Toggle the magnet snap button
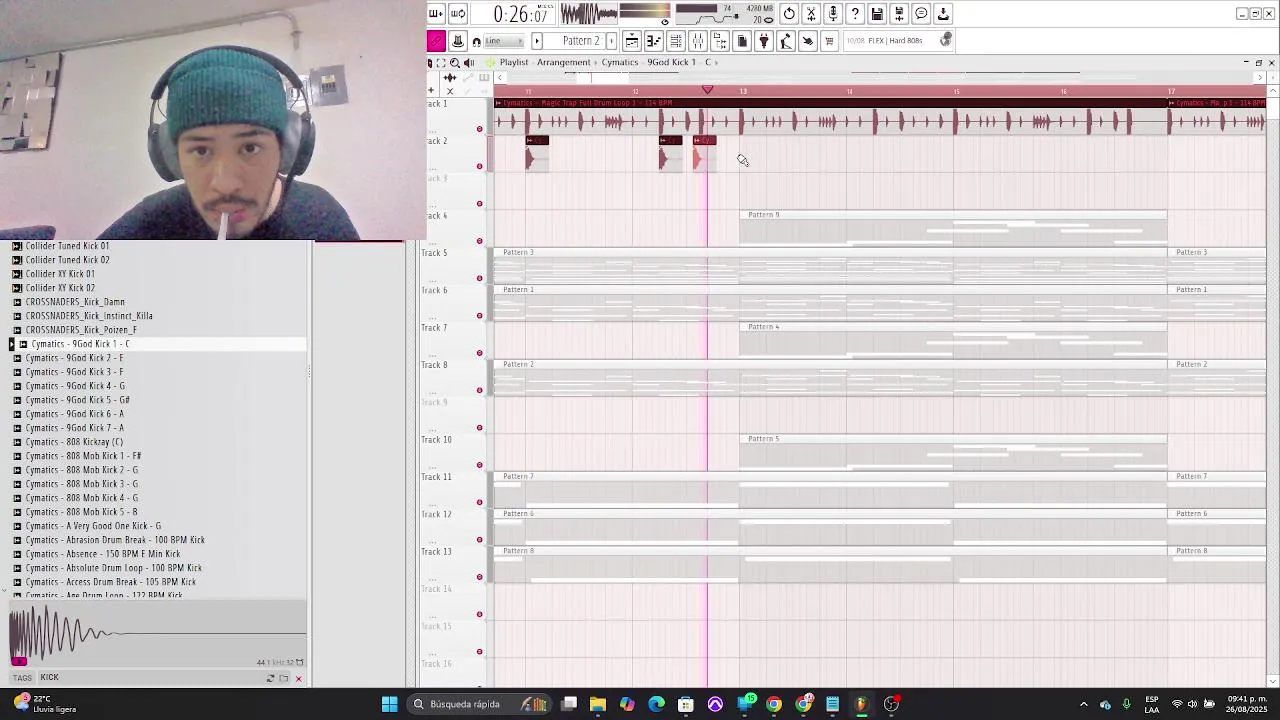This screenshot has width=1280, height=720. pos(476,41)
